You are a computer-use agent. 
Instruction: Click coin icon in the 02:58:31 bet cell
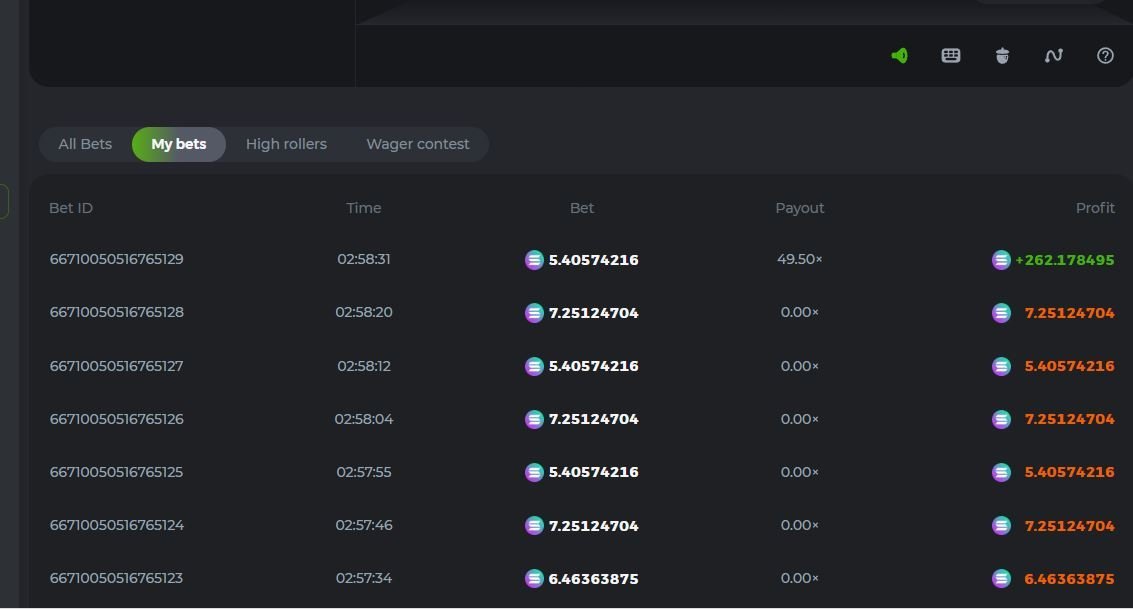(x=534, y=260)
